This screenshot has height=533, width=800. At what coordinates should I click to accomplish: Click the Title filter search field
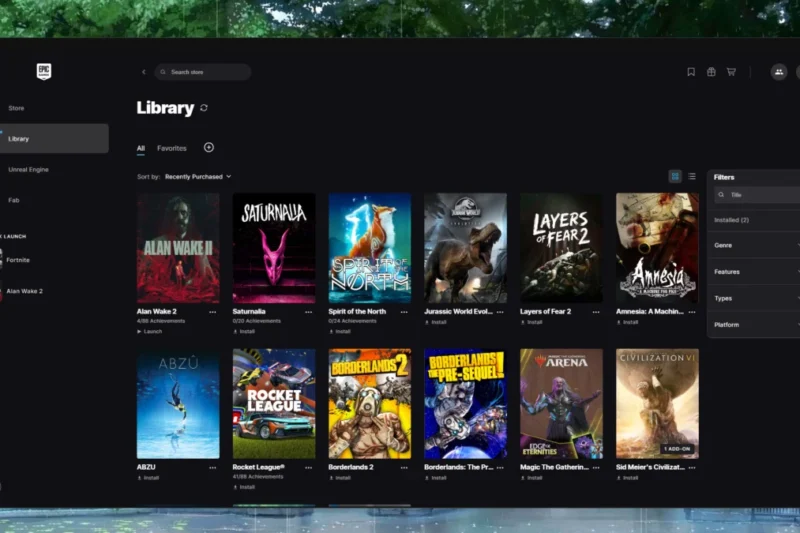point(757,195)
